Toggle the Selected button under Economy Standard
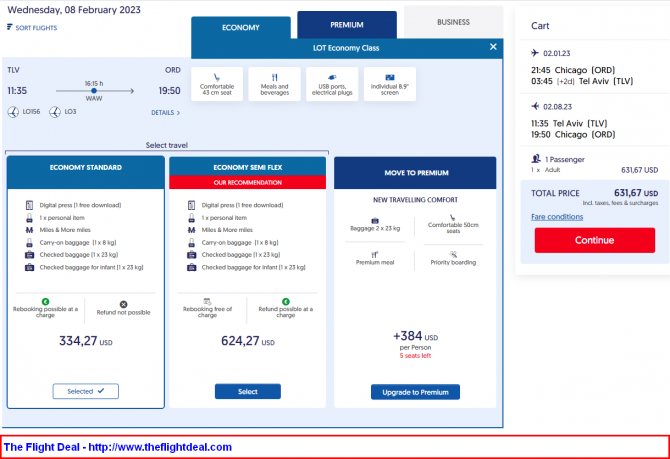Viewport: 670px width, 459px height. tap(85, 391)
